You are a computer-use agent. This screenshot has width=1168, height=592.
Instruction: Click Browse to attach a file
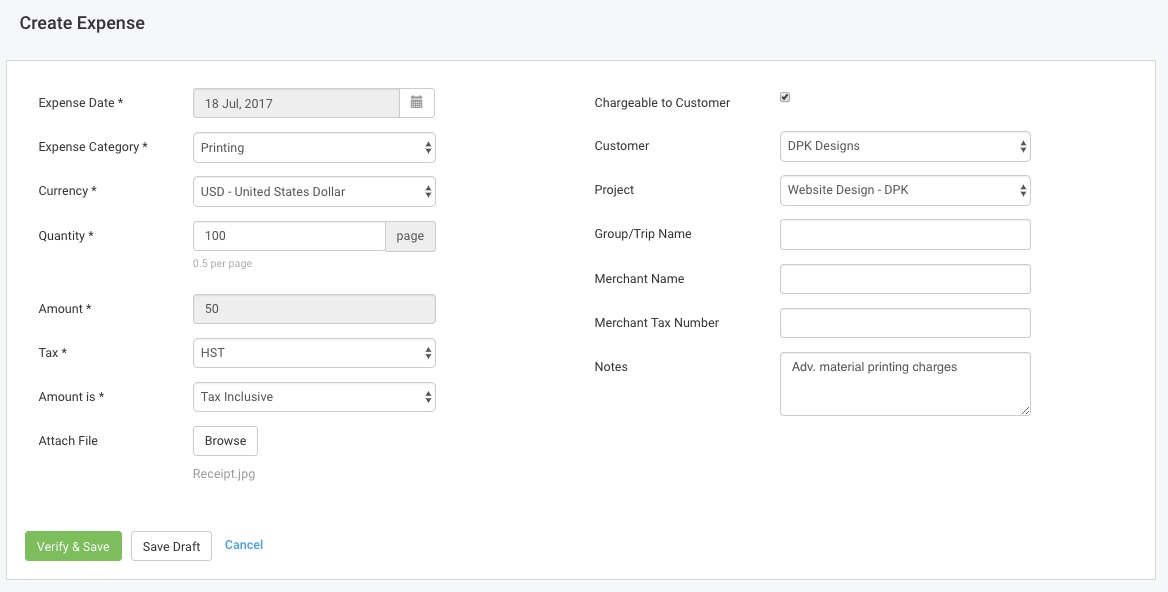(225, 440)
